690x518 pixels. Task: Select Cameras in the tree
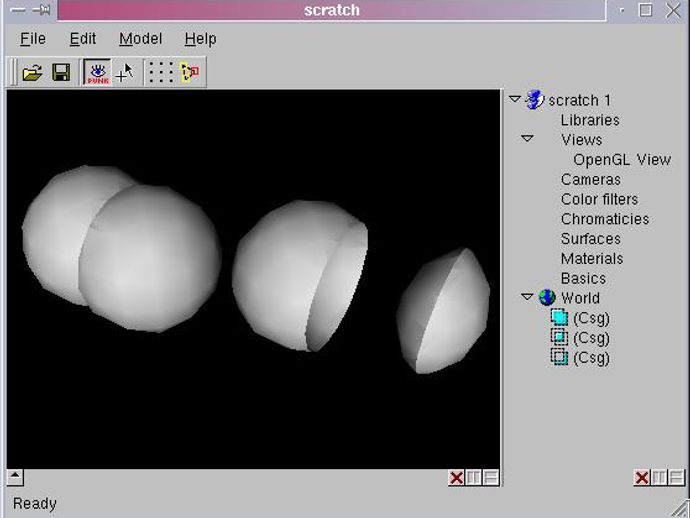(x=591, y=179)
